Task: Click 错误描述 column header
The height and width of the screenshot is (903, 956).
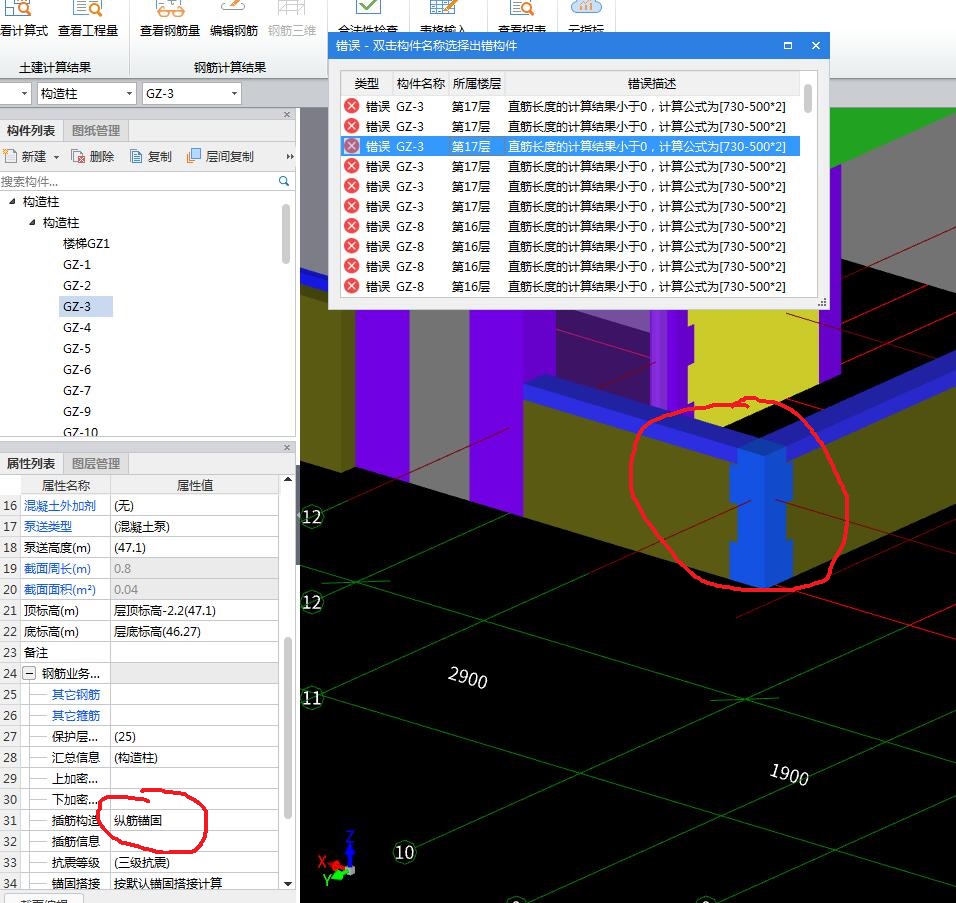Action: (652, 84)
